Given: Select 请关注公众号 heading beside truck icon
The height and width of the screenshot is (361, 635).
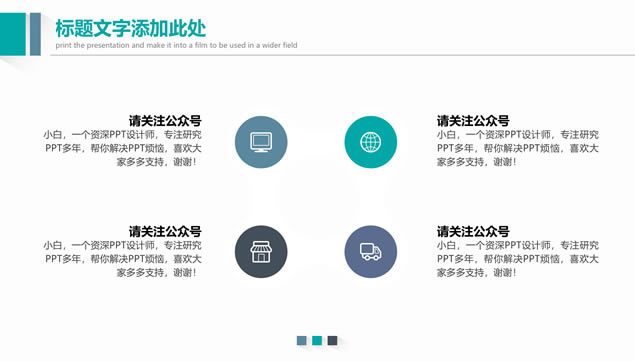Looking at the screenshot, I should [473, 231].
